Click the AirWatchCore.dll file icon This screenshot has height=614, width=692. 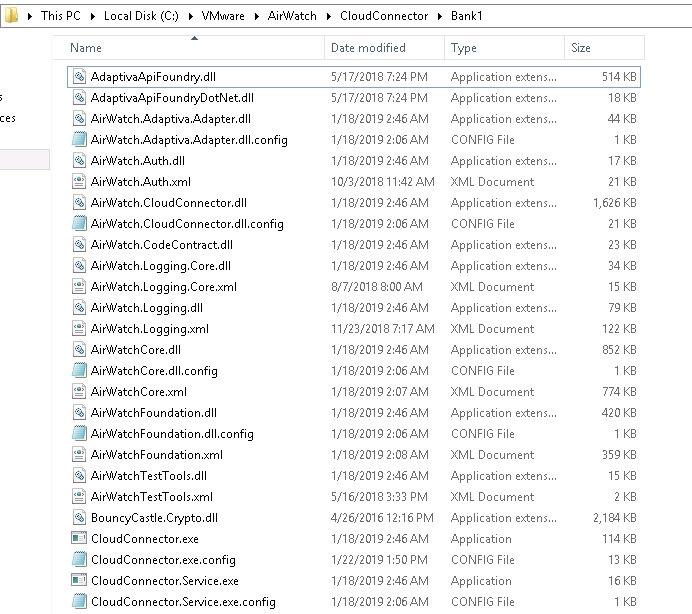79,350
